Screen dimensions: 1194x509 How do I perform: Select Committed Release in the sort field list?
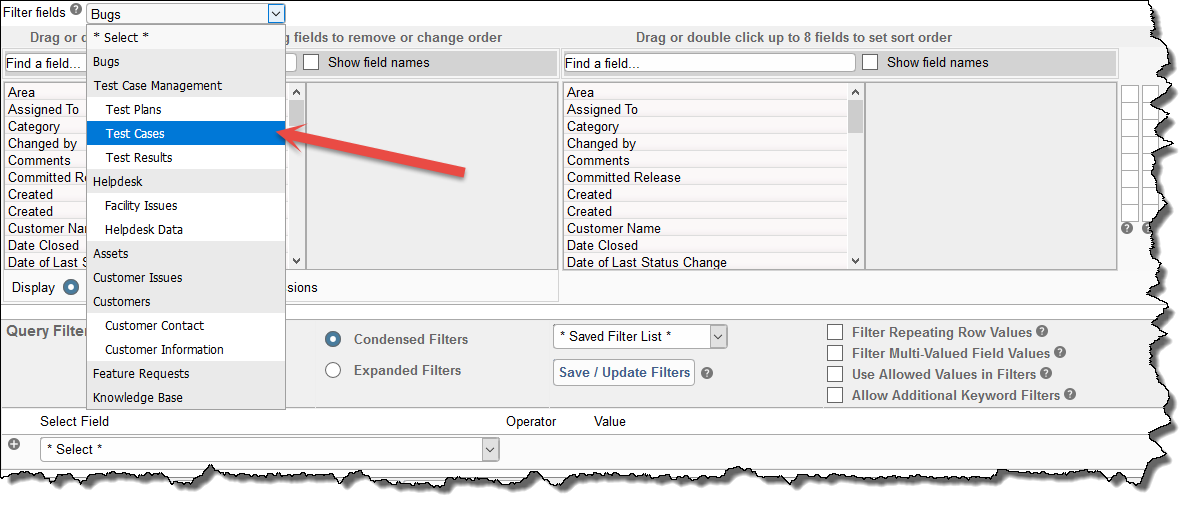click(623, 178)
